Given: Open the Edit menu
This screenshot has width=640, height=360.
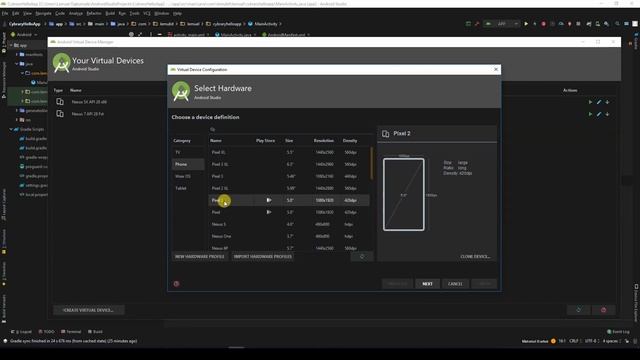Looking at the screenshot, I should pos(16,13).
